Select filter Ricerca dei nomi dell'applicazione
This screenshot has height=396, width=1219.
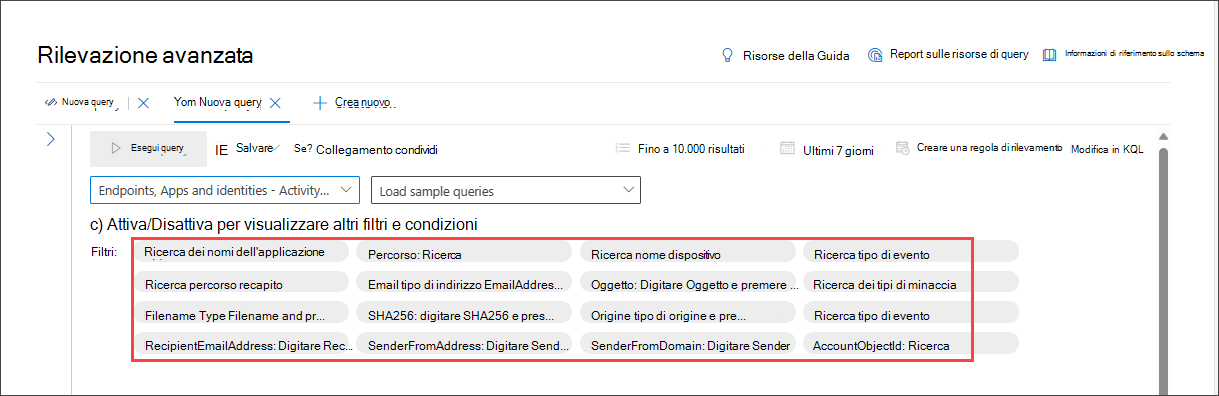pos(241,252)
